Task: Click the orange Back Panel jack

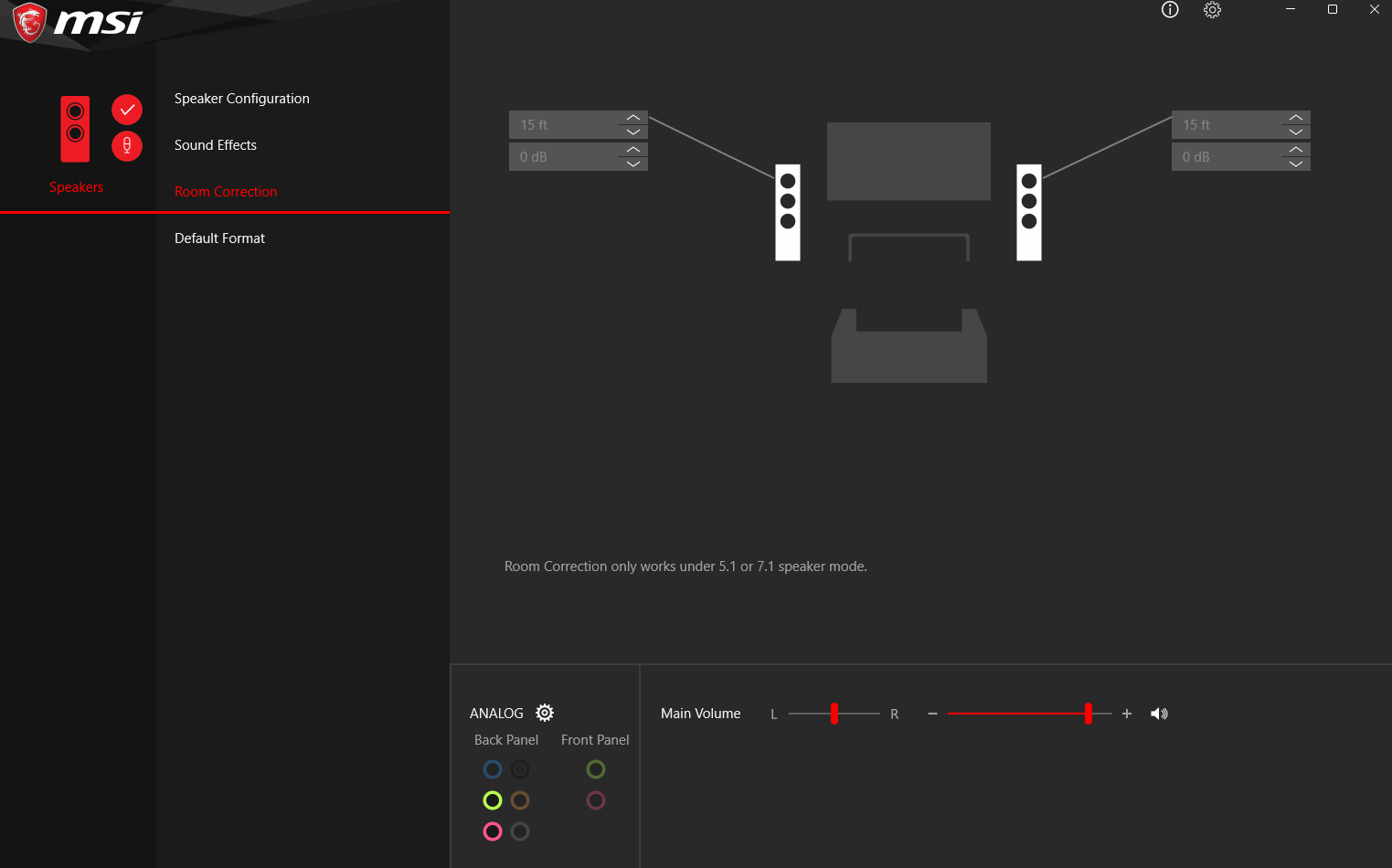Action: pyautogui.click(x=520, y=800)
